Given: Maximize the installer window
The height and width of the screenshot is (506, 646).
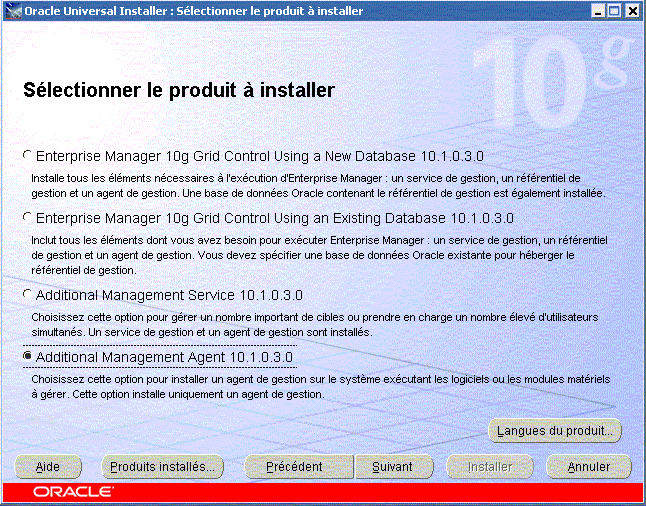Looking at the screenshot, I should pyautogui.click(x=615, y=11).
